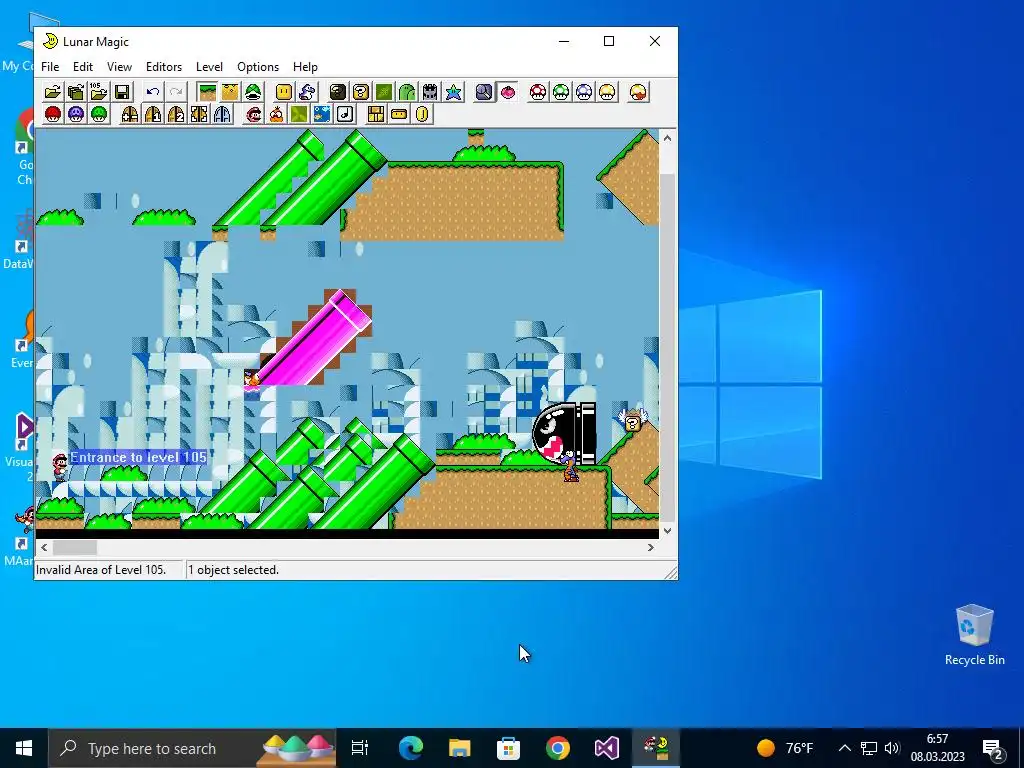Click '1 object selected.' in status bar

(233, 569)
